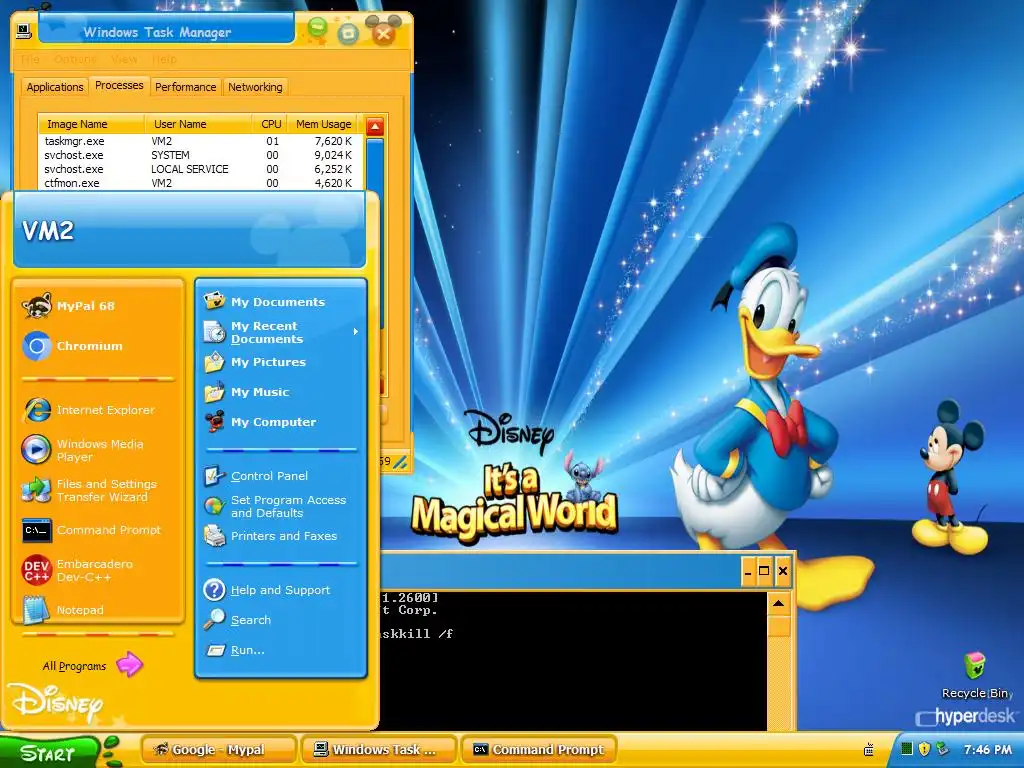Switch to Windows Task Manager taskbar button
This screenshot has width=1024, height=768.
point(379,750)
